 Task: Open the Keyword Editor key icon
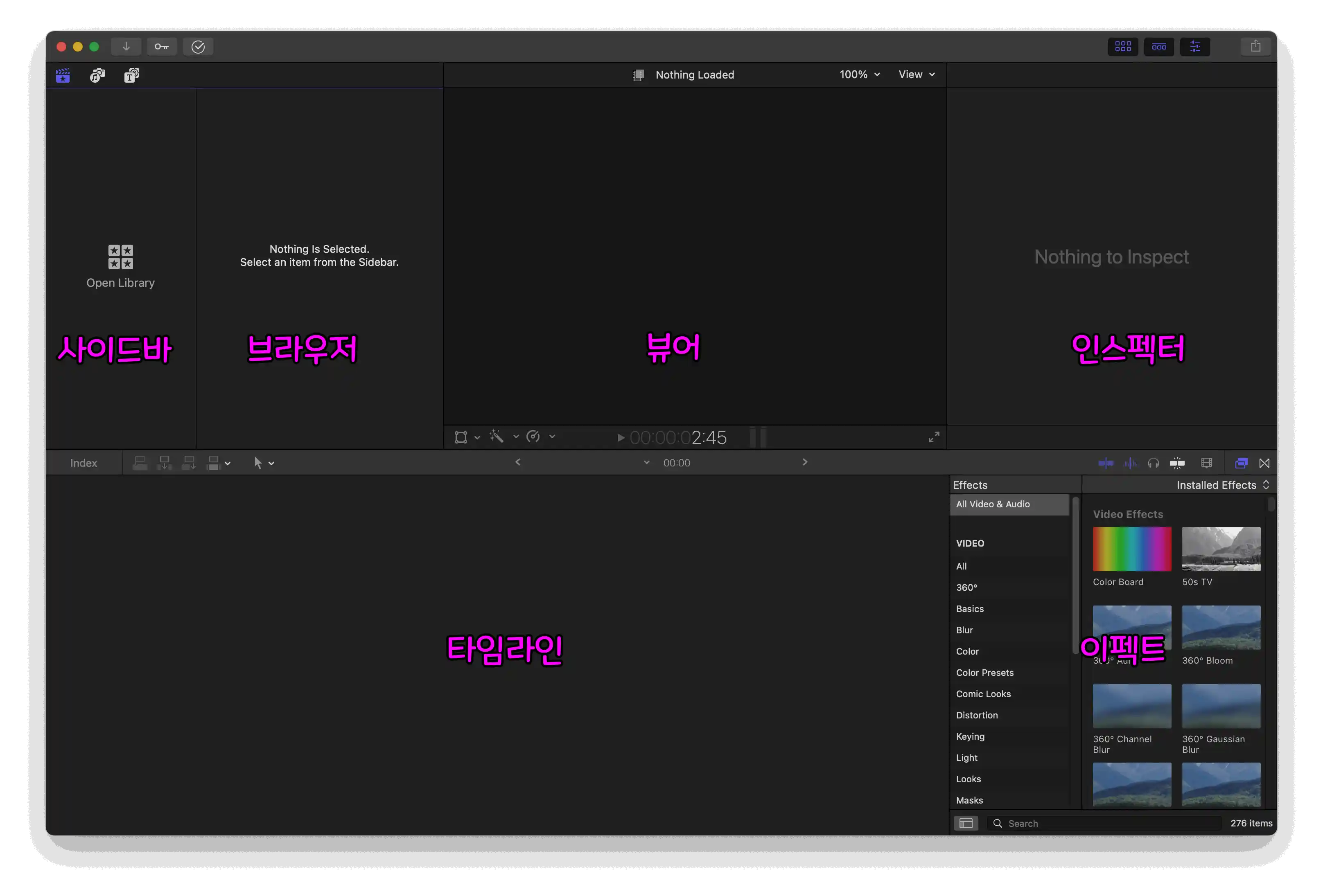[x=162, y=47]
